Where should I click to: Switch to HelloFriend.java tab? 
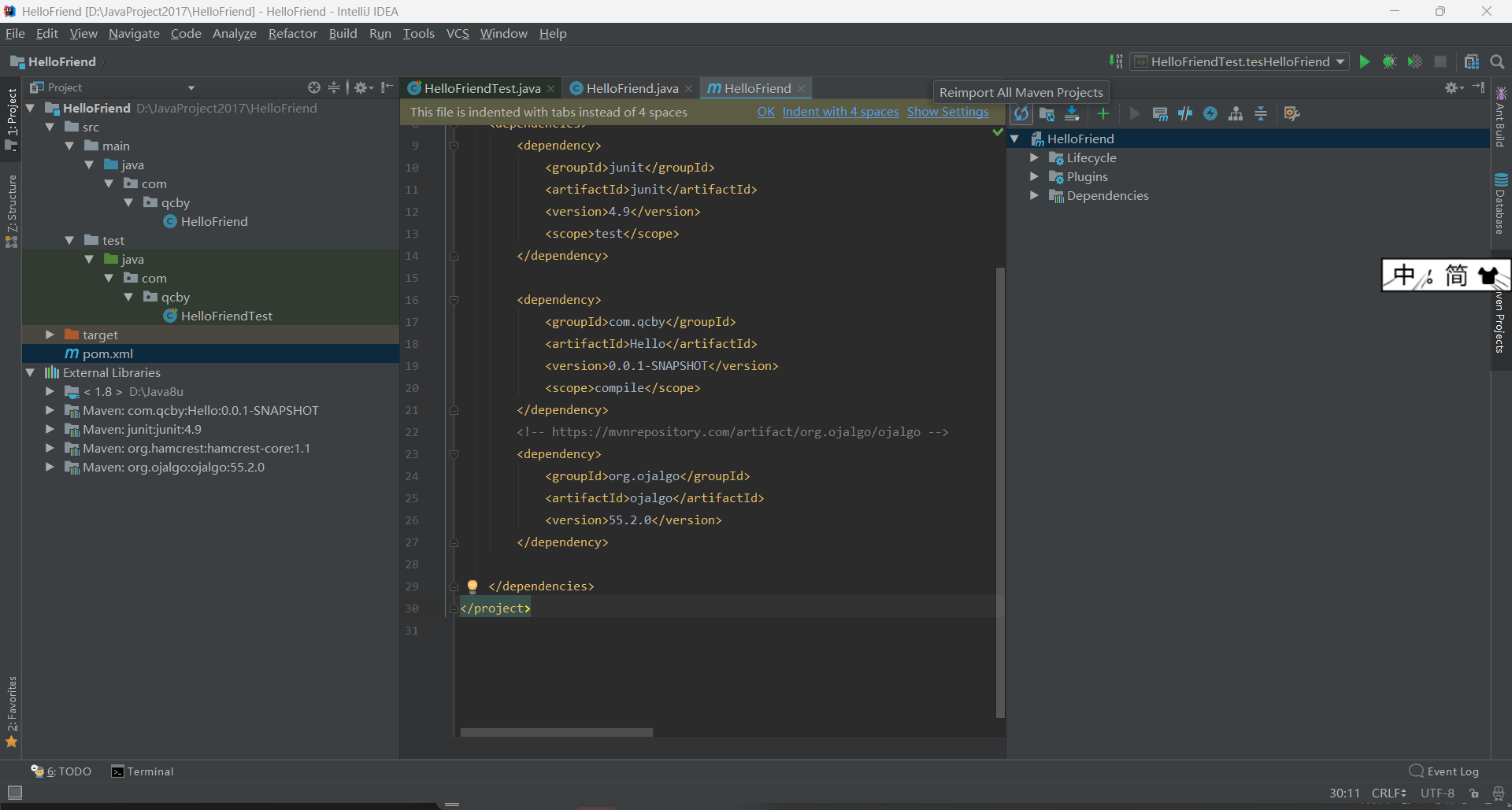pyautogui.click(x=632, y=88)
